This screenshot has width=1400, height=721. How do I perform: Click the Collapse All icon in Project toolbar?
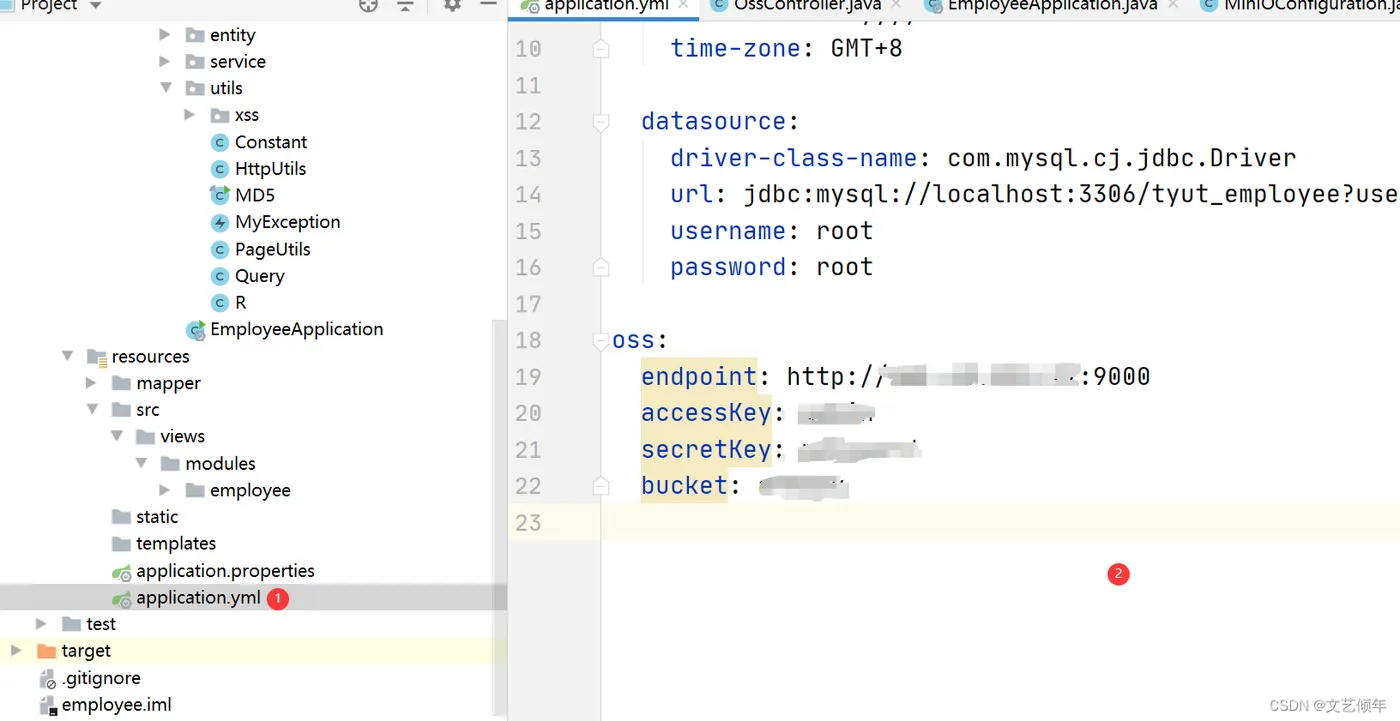pyautogui.click(x=405, y=5)
